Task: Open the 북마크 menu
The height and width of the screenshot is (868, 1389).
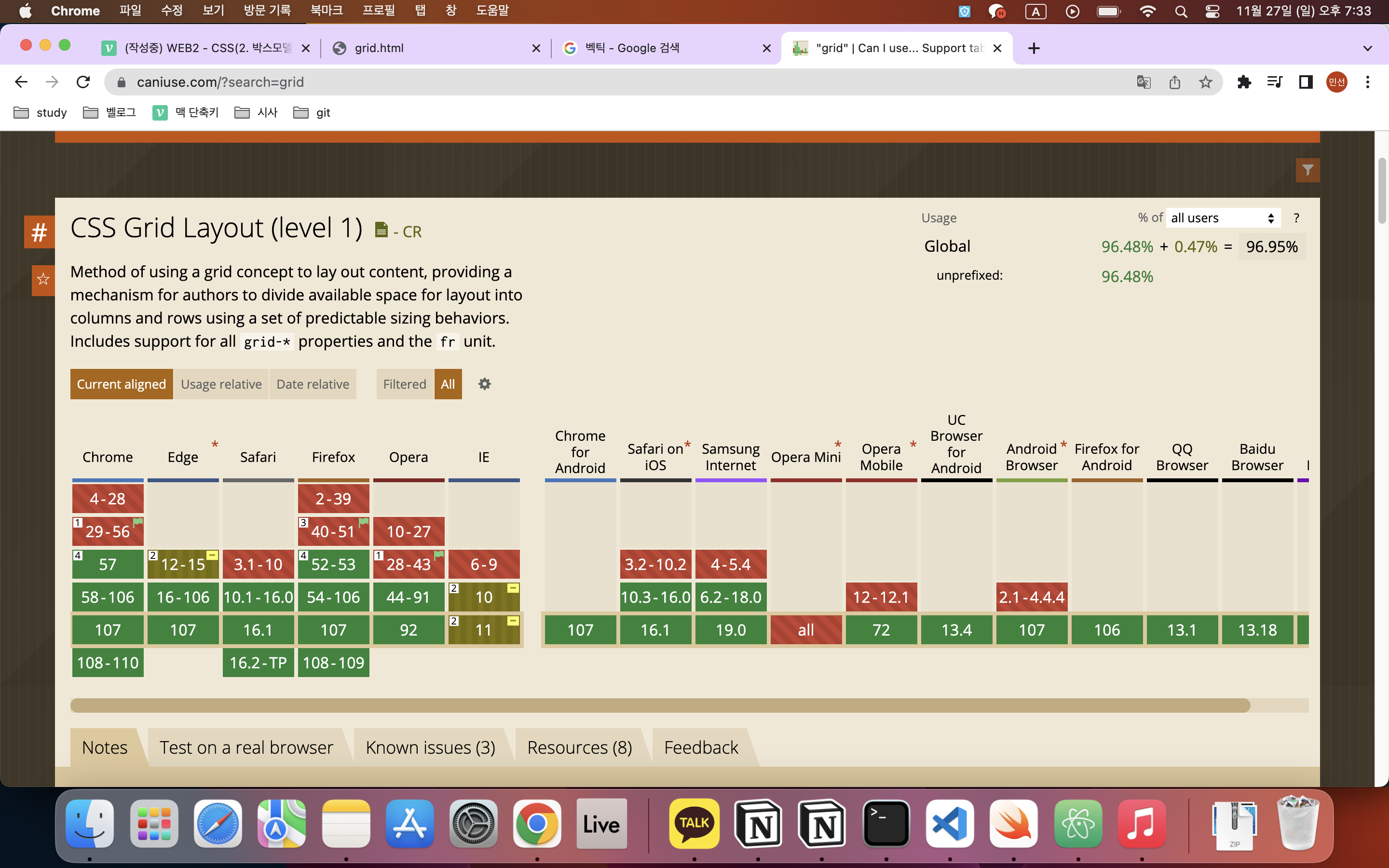Action: 326,10
